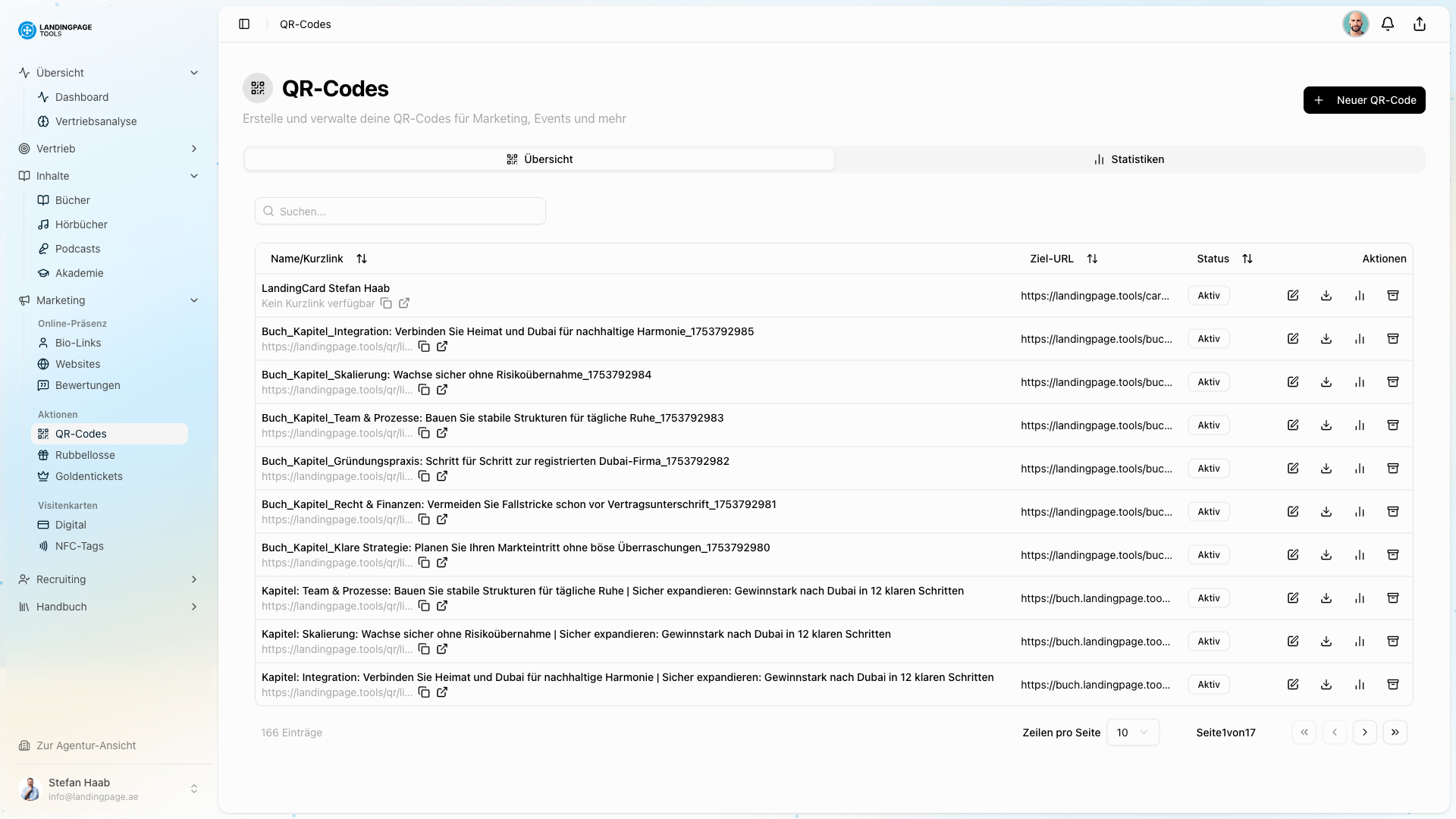
Task: Expand the Stefan Haab profile menu
Action: click(195, 789)
